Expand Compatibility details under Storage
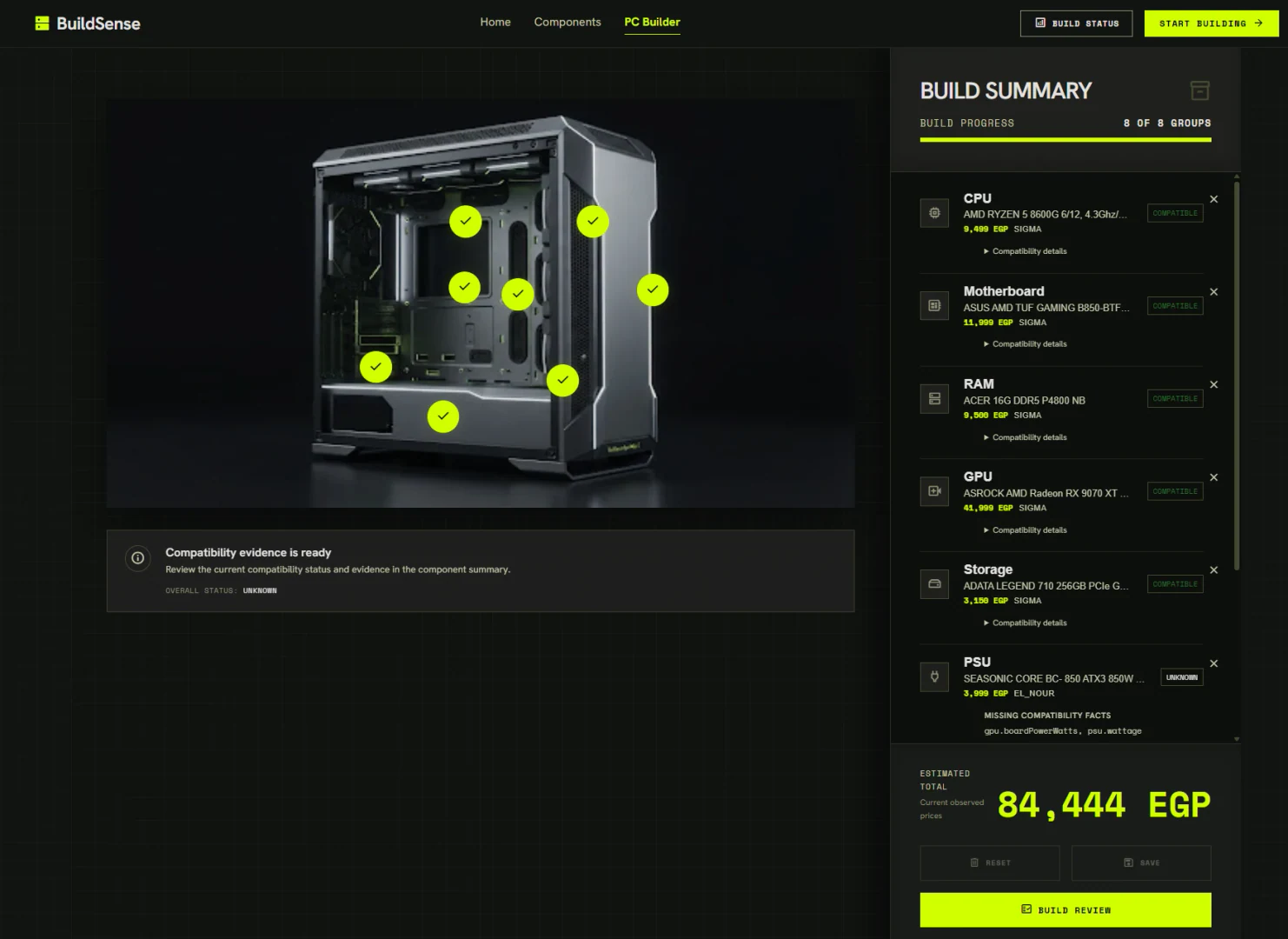1288x939 pixels. pos(1026,623)
